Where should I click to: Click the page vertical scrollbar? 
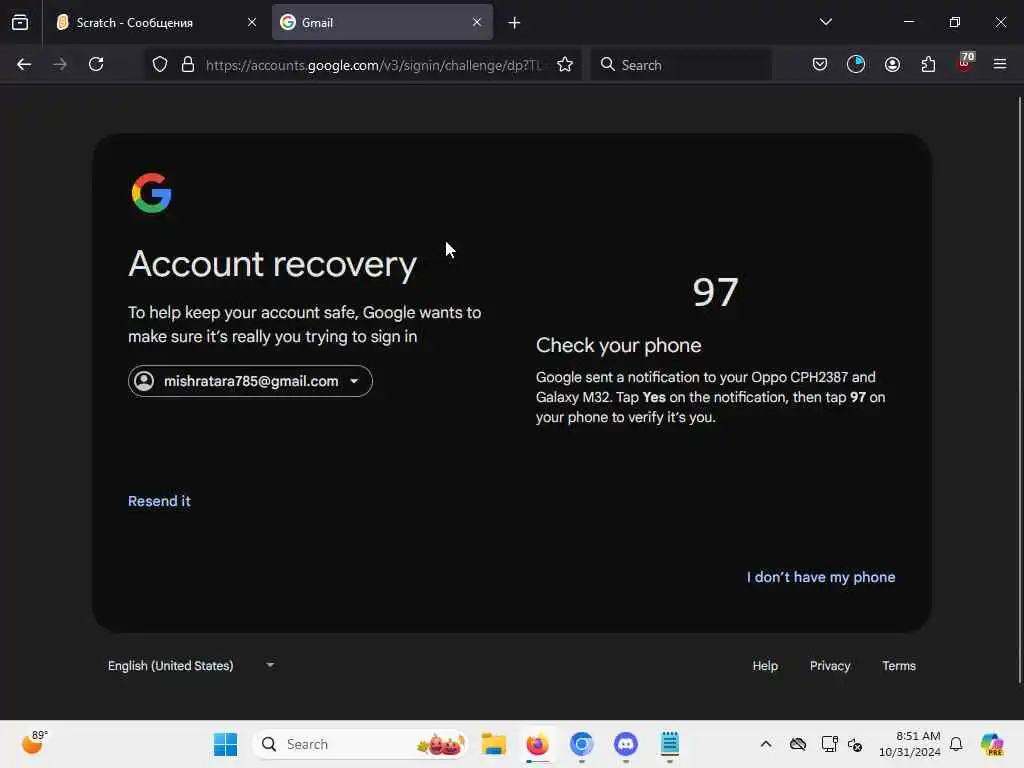click(1019, 390)
